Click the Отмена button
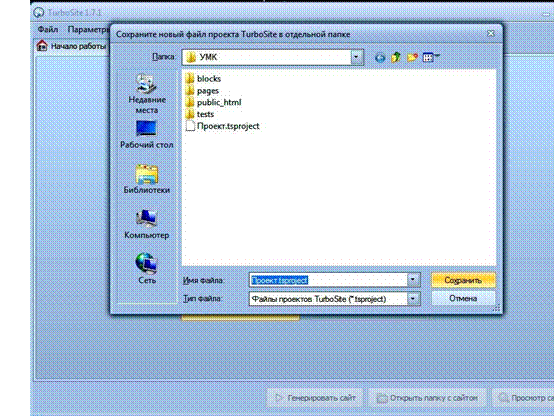 point(463,299)
